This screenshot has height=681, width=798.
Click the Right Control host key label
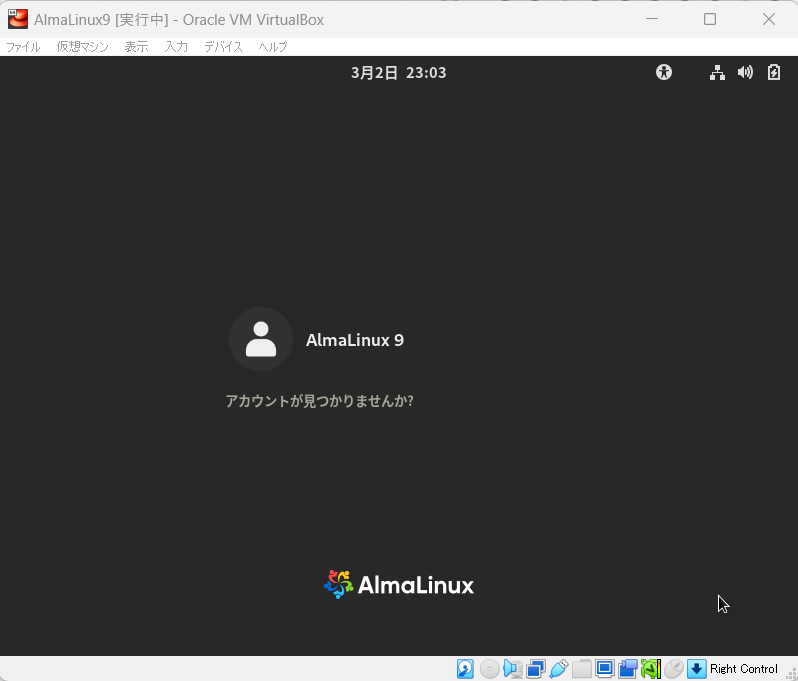click(744, 669)
